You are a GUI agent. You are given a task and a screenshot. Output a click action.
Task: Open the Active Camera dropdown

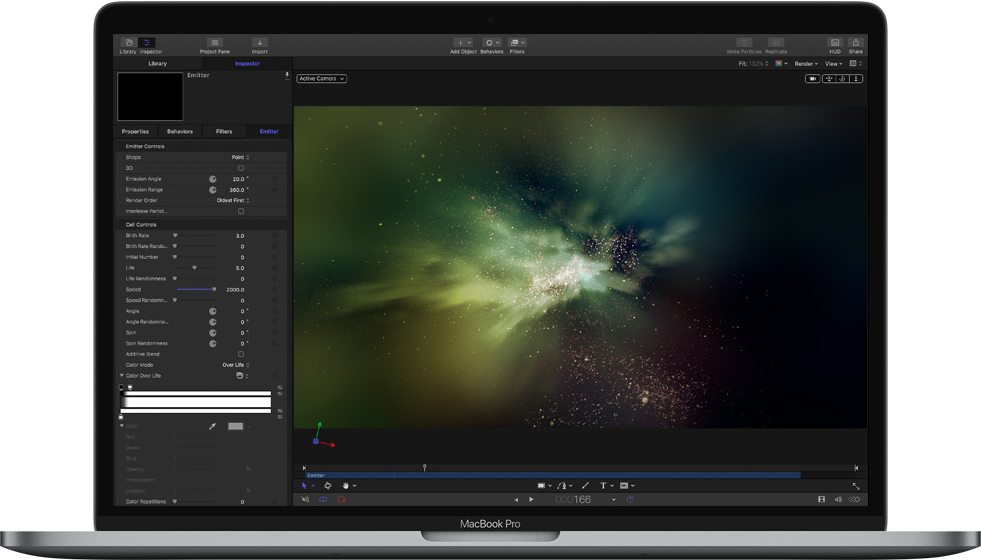point(321,78)
